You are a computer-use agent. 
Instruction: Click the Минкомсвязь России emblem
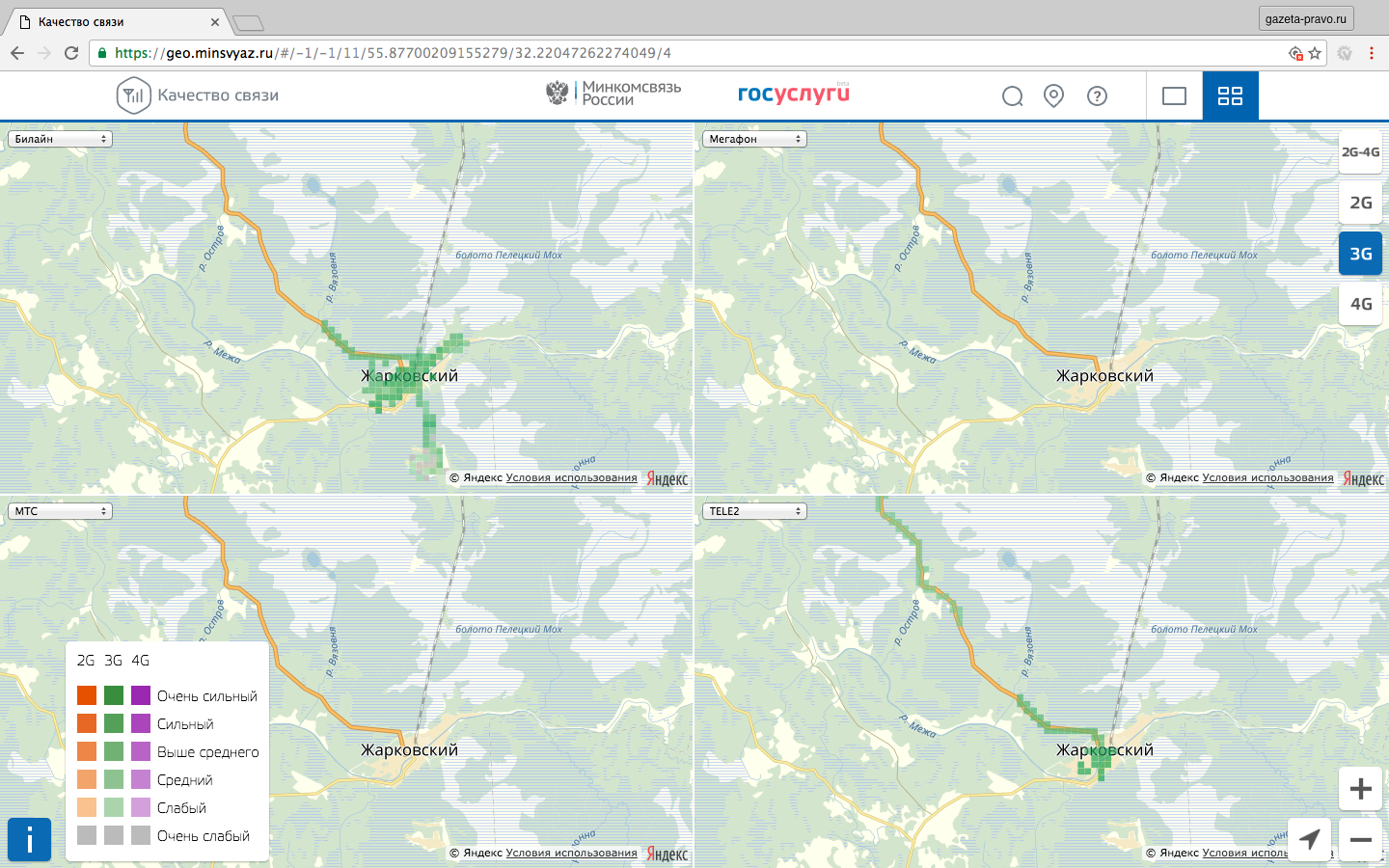tap(558, 94)
